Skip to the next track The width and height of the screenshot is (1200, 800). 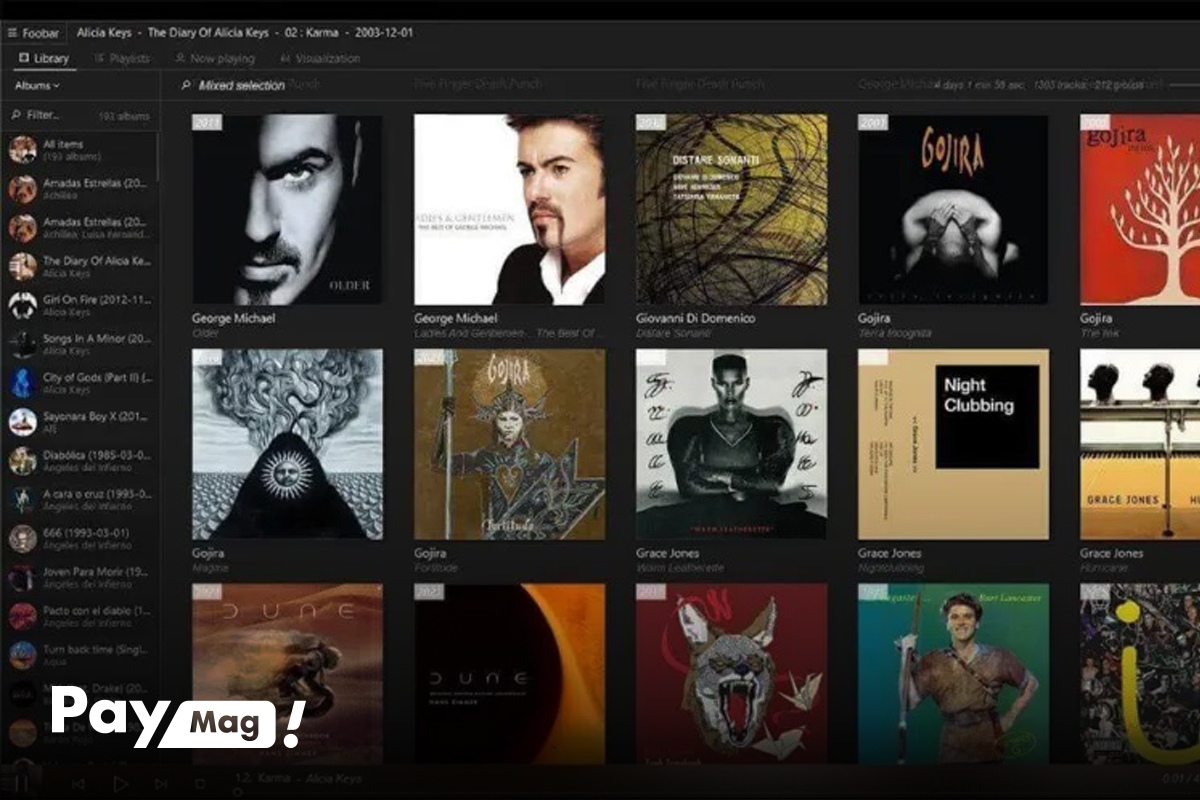(161, 784)
